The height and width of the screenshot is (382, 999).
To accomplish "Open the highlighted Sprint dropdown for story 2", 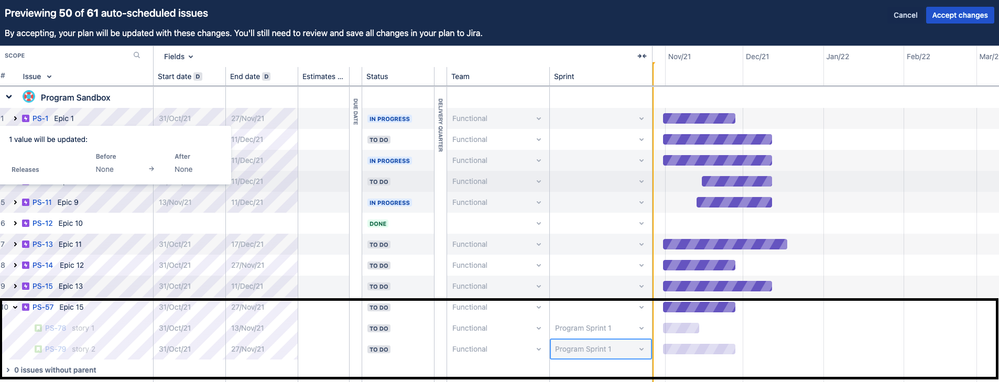I will pos(601,350).
